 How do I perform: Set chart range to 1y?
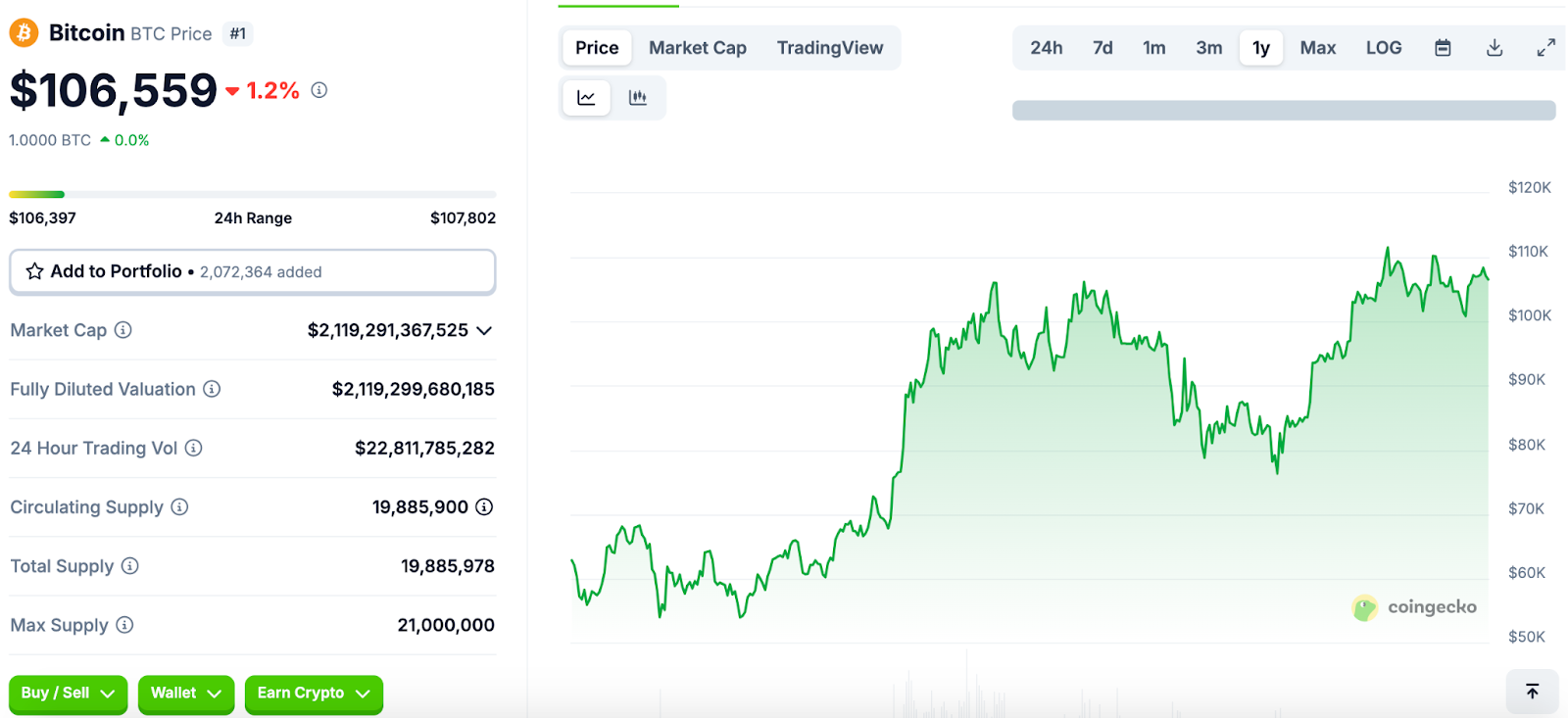(1261, 48)
